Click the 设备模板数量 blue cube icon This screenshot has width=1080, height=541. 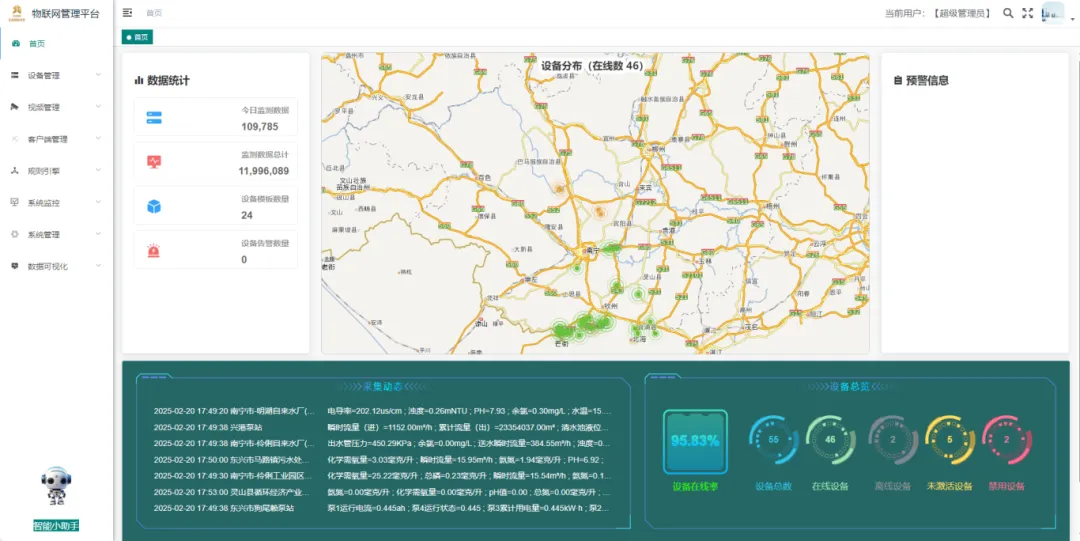click(x=154, y=206)
